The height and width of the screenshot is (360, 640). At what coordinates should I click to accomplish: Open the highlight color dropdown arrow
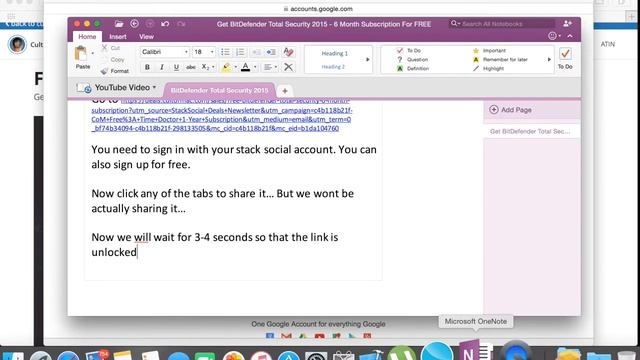(236, 67)
